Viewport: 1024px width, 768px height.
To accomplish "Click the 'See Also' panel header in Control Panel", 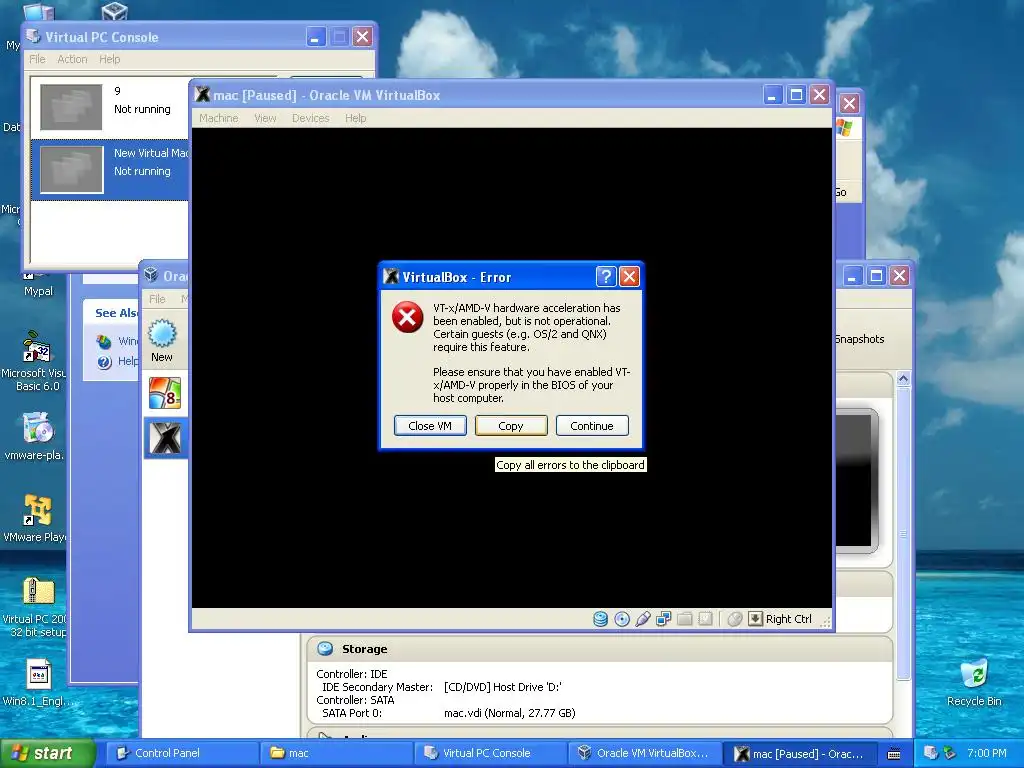I will pyautogui.click(x=117, y=313).
